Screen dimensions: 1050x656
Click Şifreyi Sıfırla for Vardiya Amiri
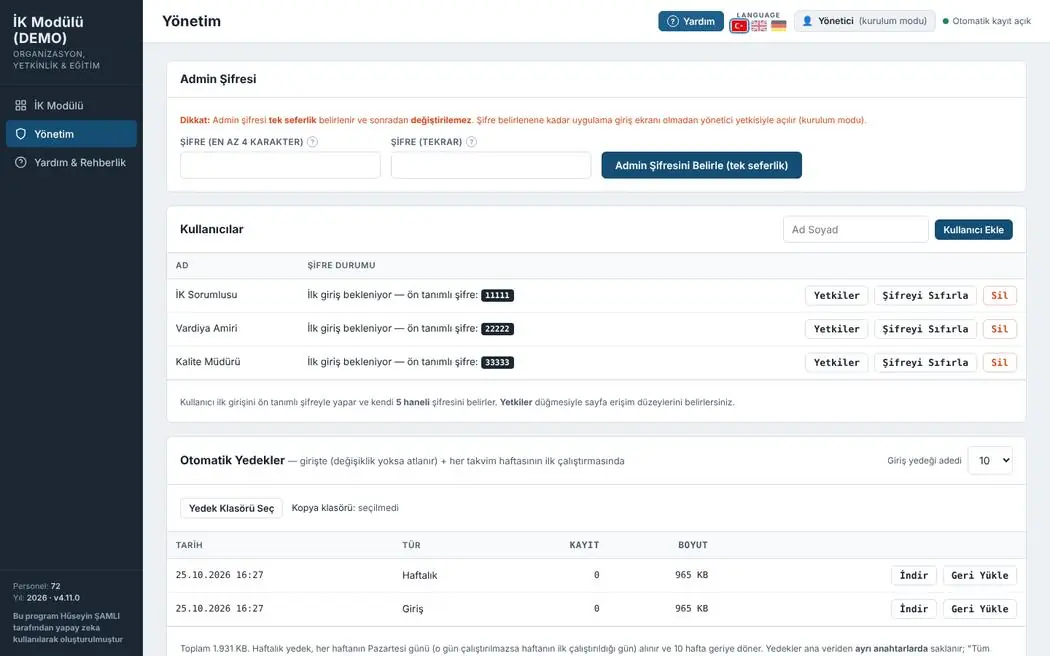pos(925,329)
